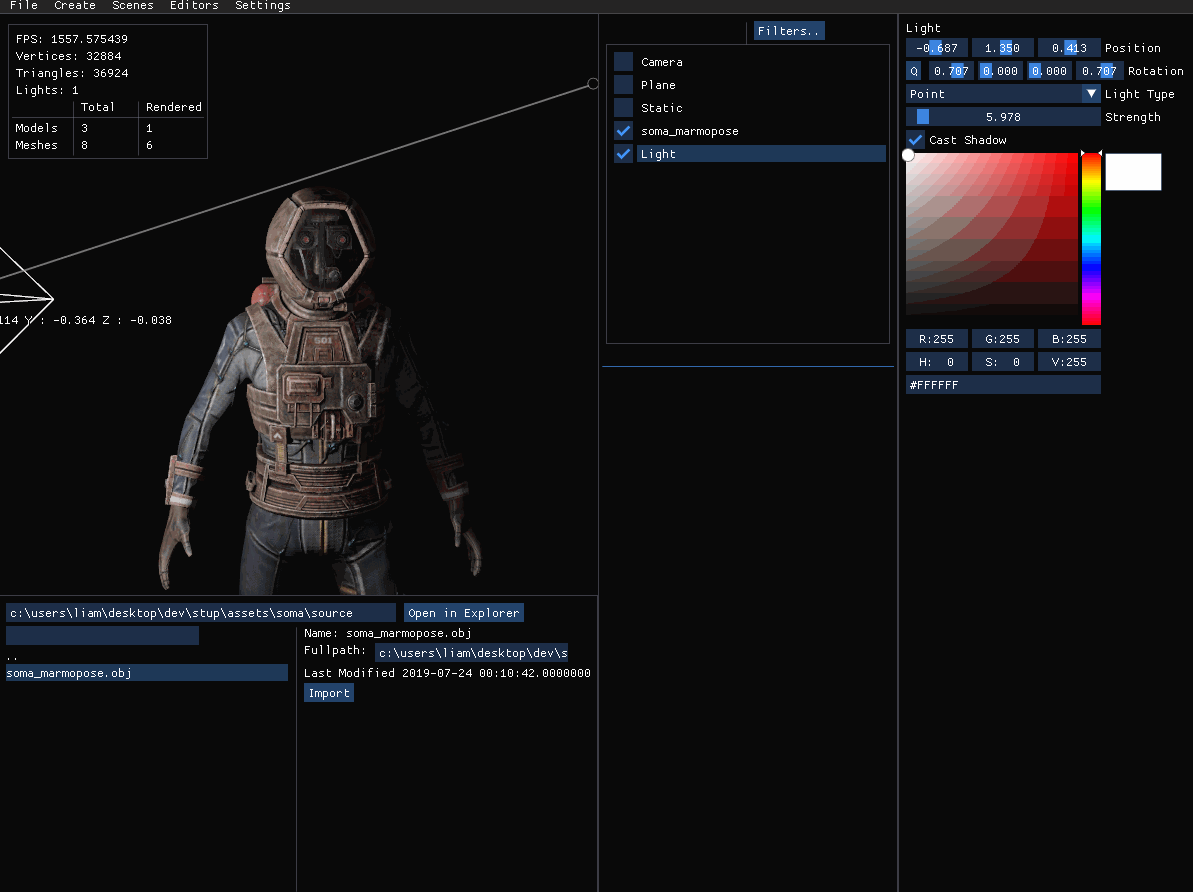
Task: Click the Open in Explorer button
Action: pyautogui.click(x=464, y=613)
